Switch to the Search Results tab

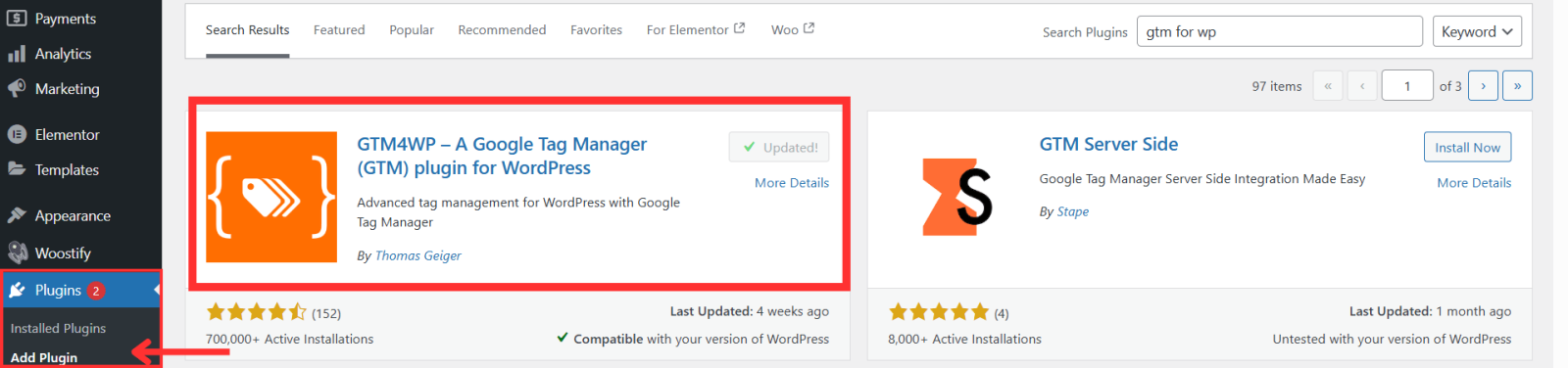pos(247,30)
